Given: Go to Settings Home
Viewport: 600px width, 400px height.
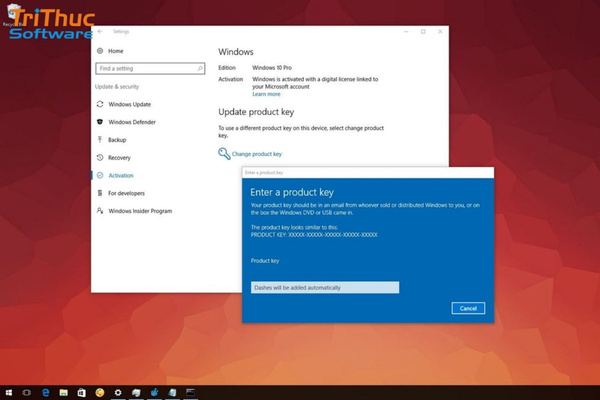Looking at the screenshot, I should point(115,50).
